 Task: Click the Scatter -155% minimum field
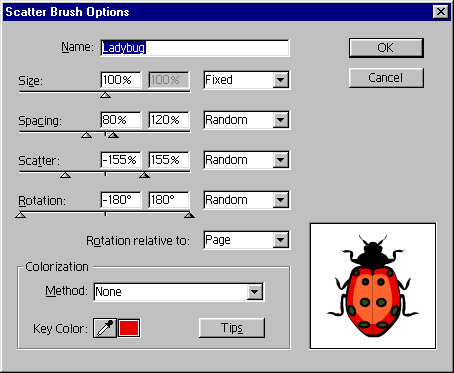tap(121, 160)
